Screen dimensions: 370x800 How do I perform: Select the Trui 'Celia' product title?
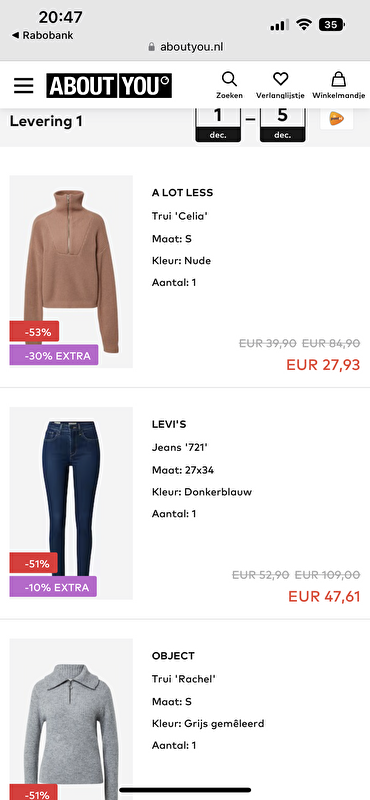[x=180, y=216]
